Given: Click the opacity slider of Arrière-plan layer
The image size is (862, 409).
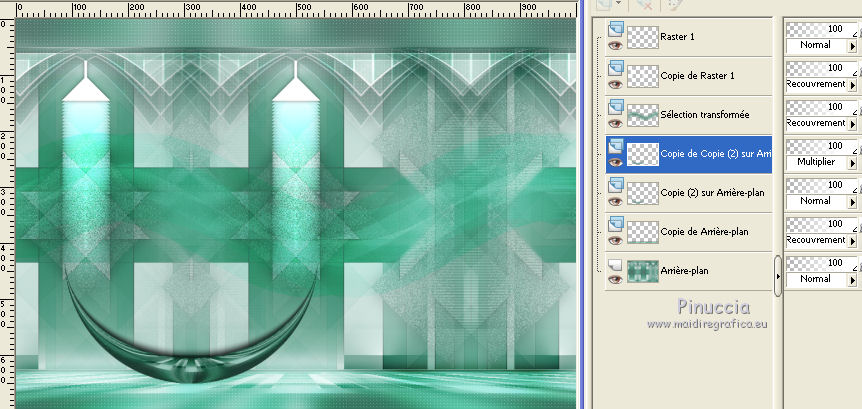Looking at the screenshot, I should [821, 263].
